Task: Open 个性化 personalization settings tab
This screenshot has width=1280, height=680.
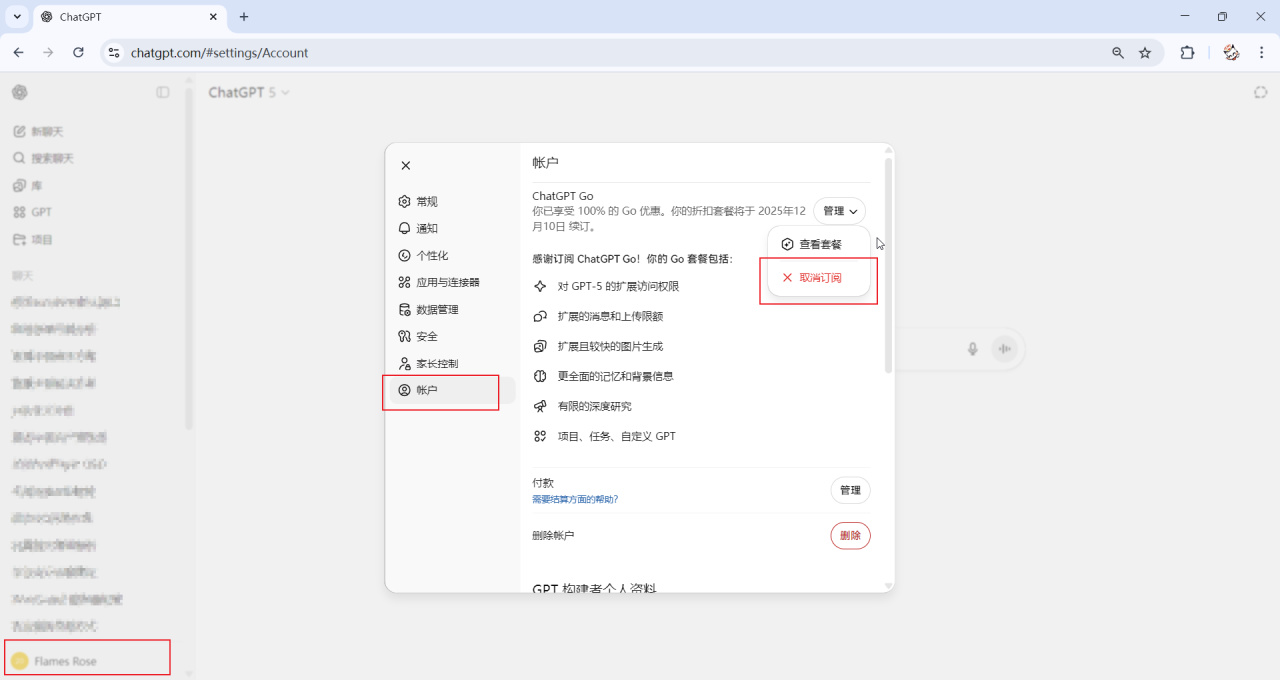Action: coord(452,255)
